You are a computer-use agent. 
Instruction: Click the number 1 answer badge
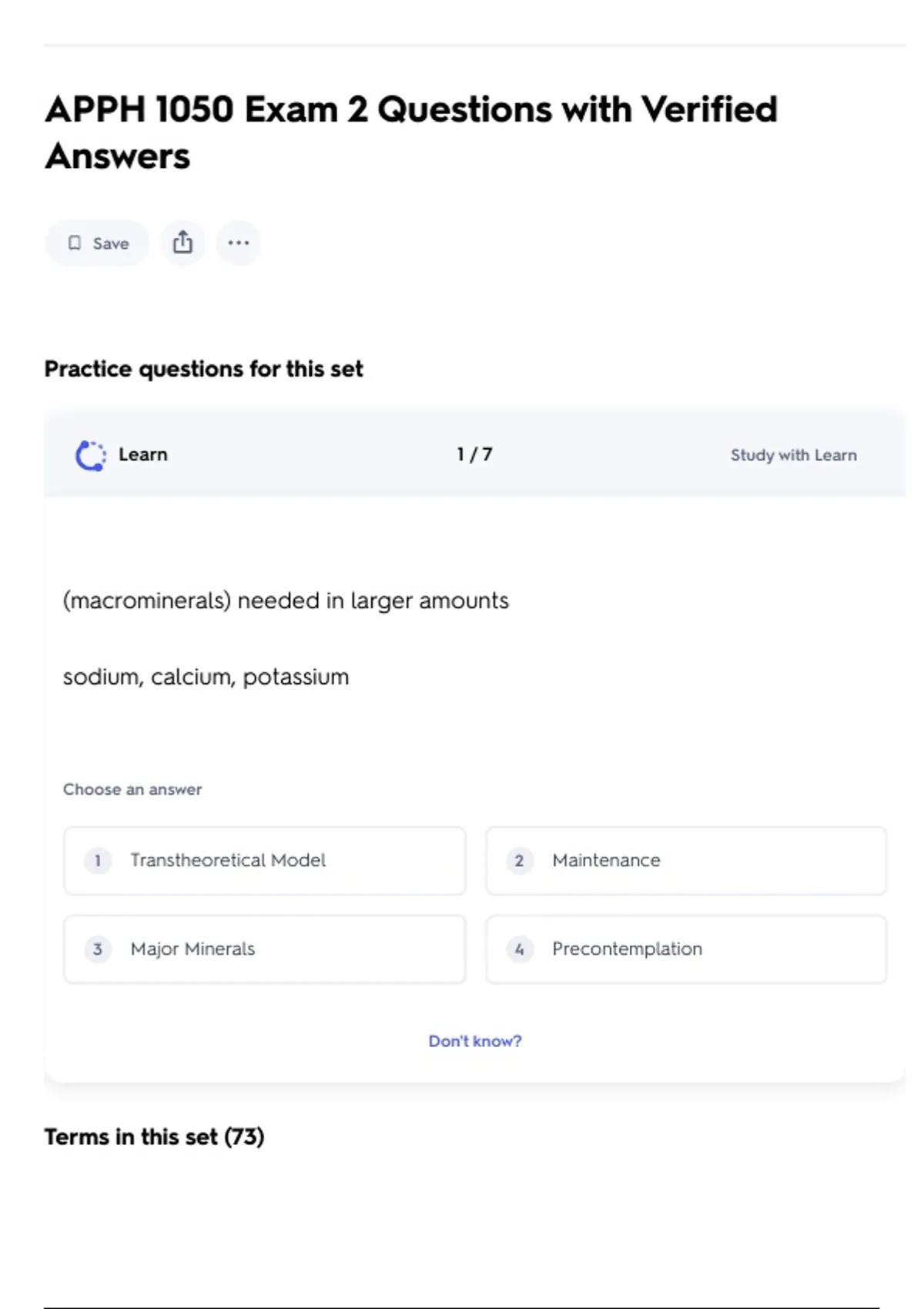[x=98, y=860]
